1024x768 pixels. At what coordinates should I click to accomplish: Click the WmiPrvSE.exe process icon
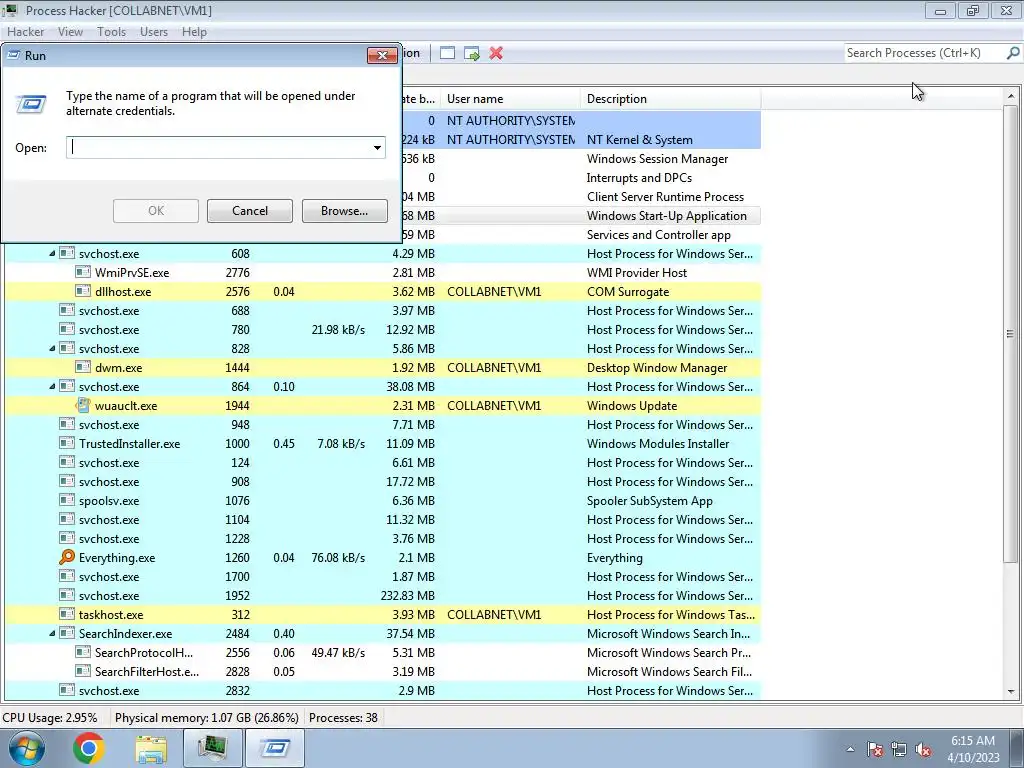pos(83,272)
